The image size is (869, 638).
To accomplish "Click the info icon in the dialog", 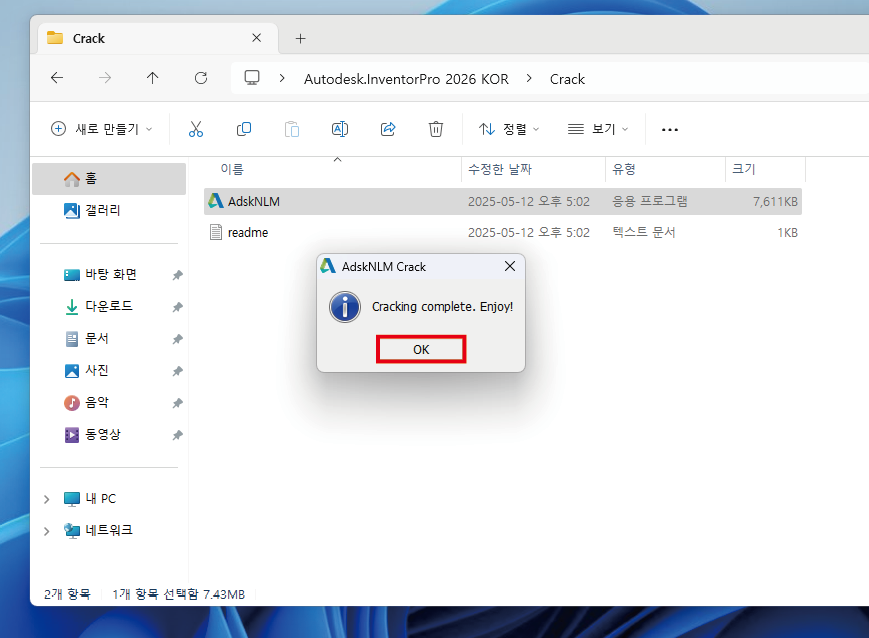I will click(345, 307).
